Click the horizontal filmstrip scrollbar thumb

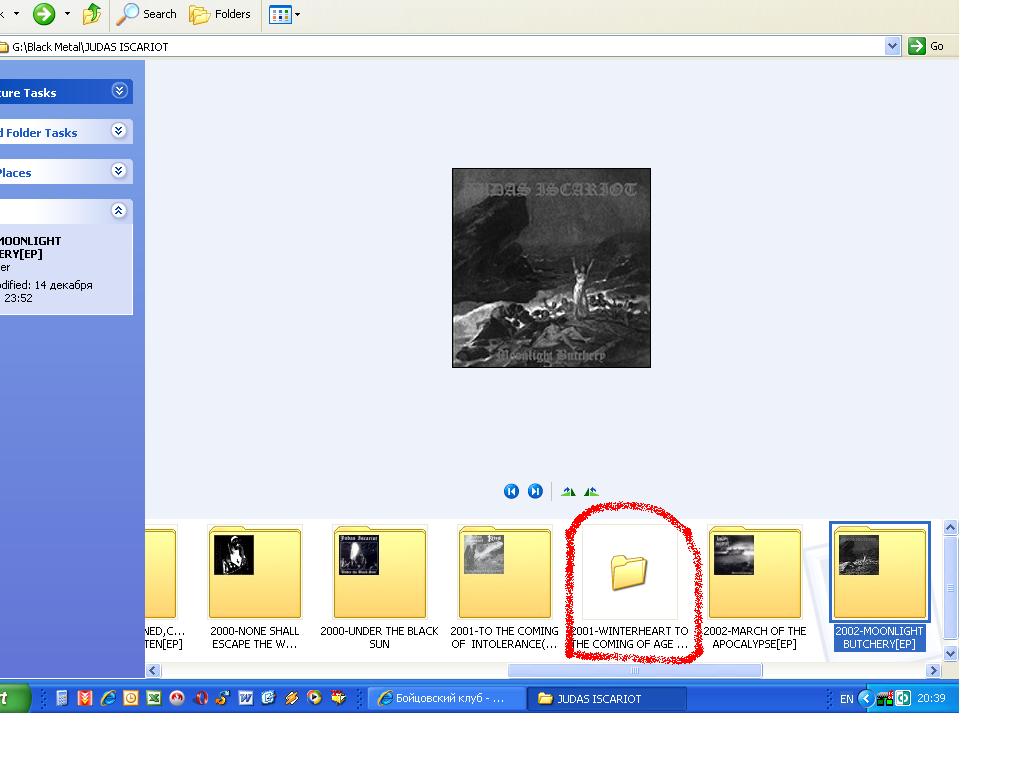click(635, 670)
